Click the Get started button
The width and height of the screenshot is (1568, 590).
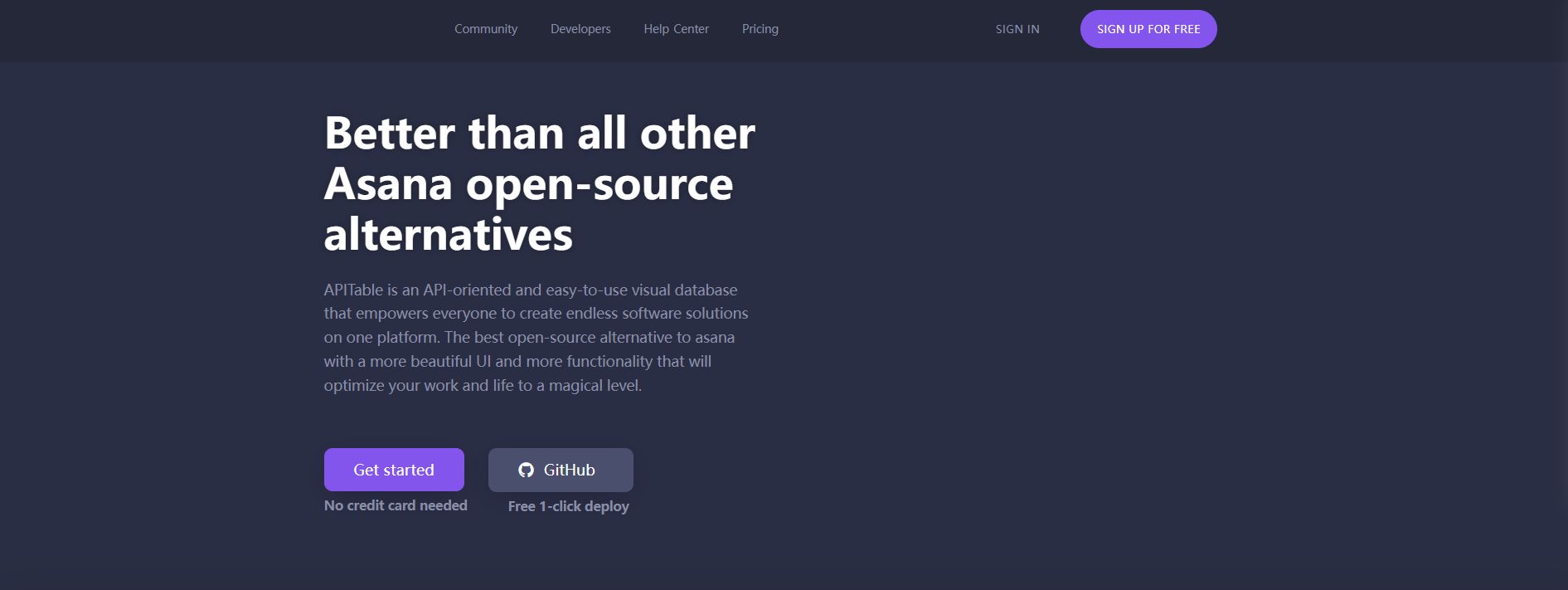(x=394, y=470)
